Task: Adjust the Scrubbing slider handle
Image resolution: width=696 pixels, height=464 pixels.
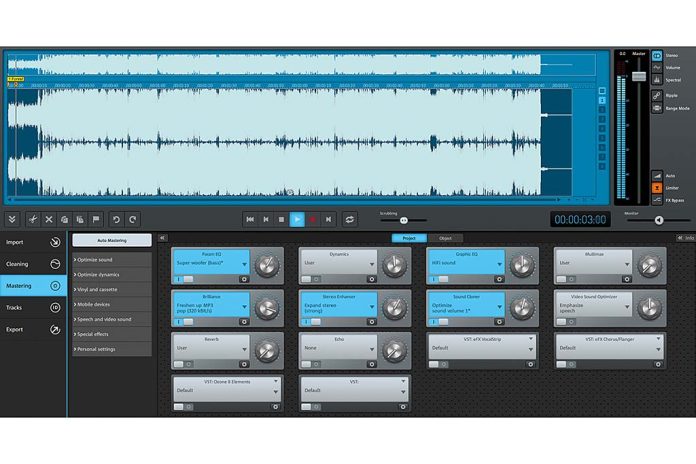Action: click(x=403, y=220)
